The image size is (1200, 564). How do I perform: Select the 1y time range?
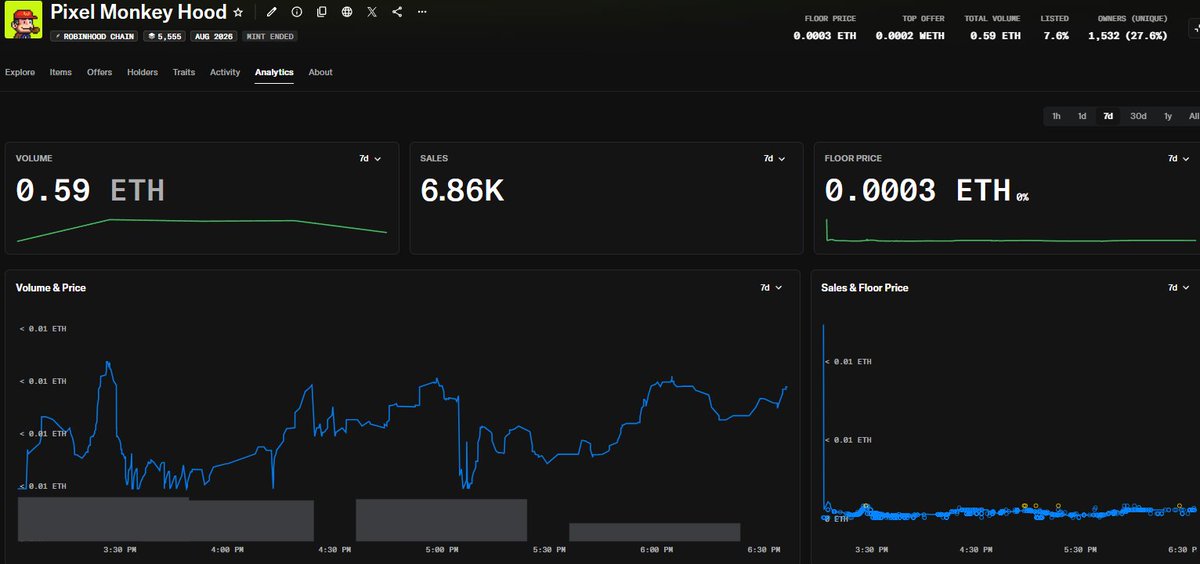[x=1167, y=116]
